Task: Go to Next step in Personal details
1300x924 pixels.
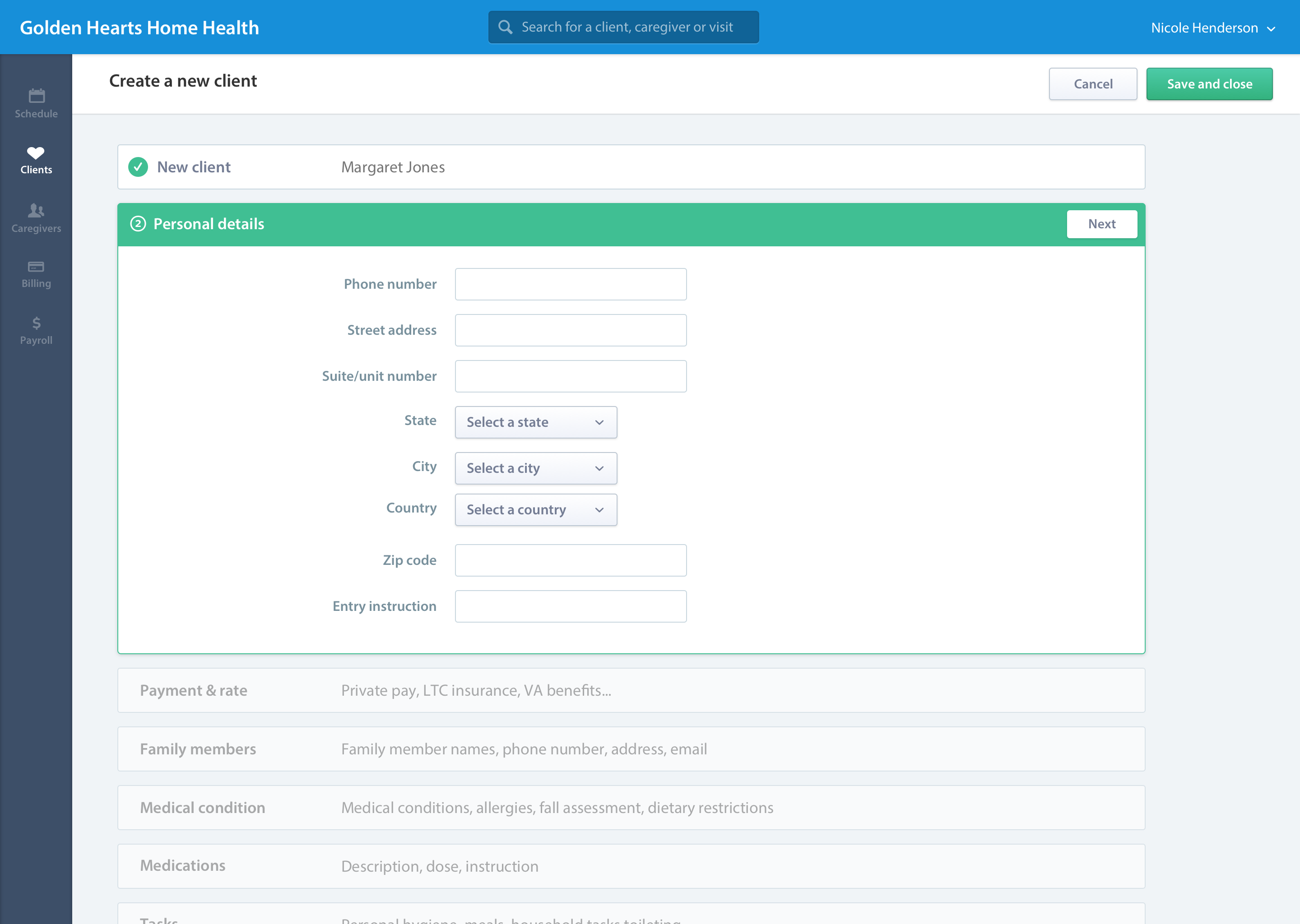Action: pos(1102,224)
